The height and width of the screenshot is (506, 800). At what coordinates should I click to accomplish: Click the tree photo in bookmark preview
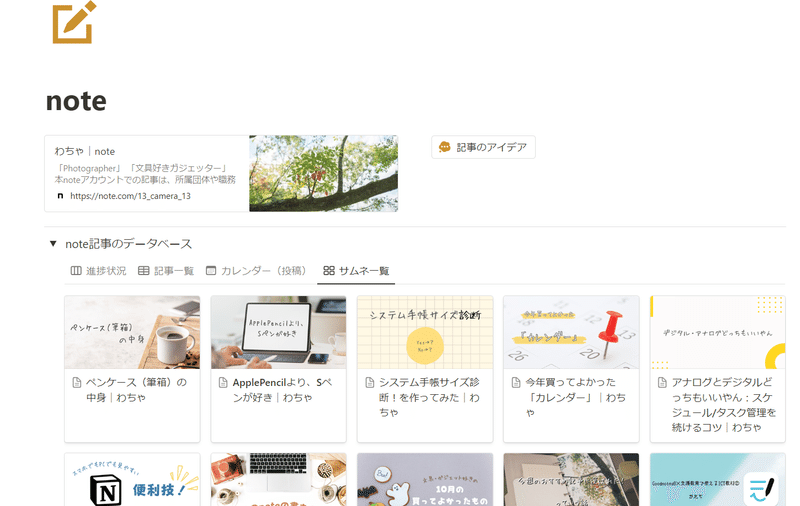[323, 173]
